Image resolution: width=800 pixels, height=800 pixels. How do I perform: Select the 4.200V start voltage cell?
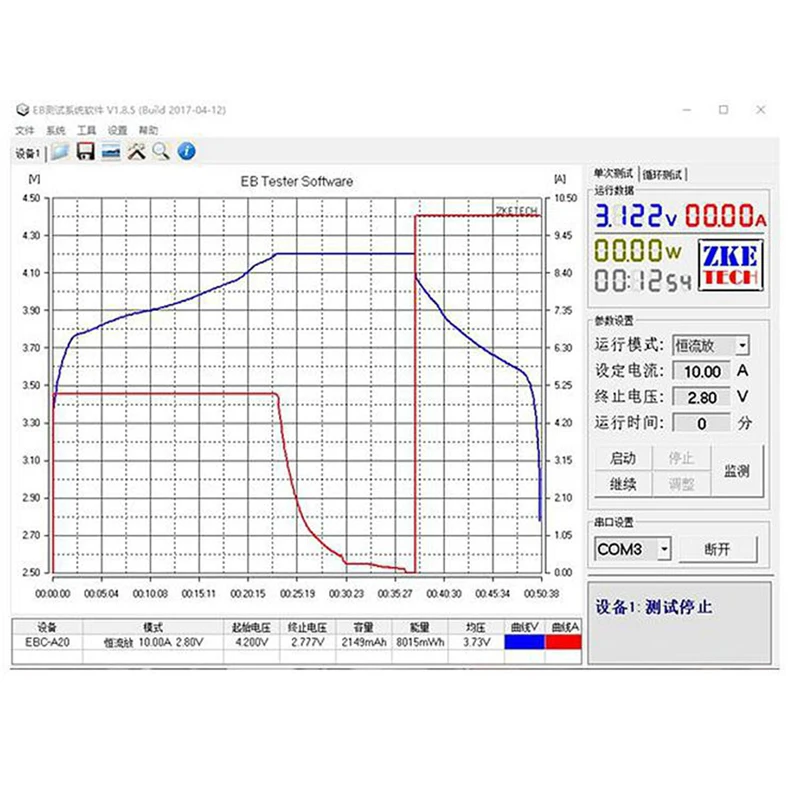pyautogui.click(x=251, y=642)
